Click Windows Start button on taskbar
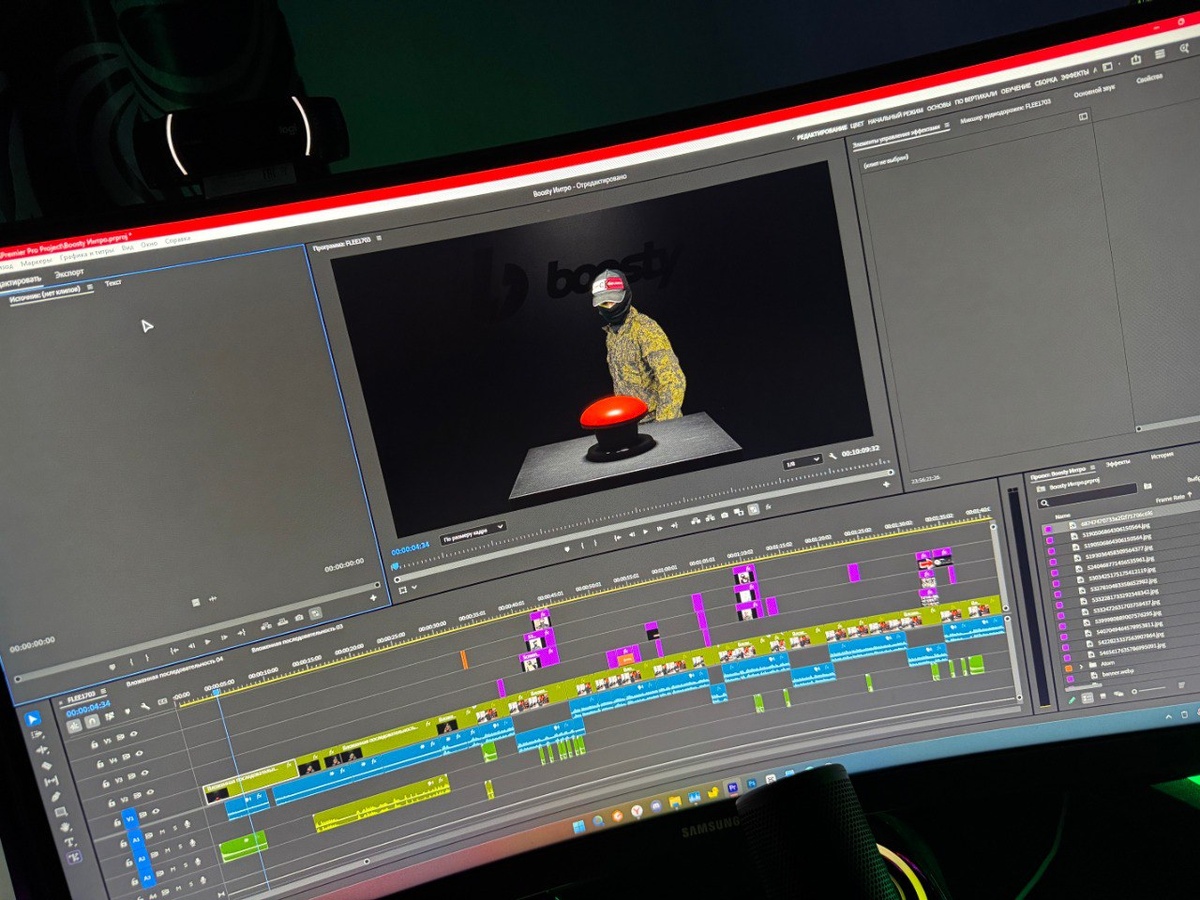The image size is (1200, 900). click(577, 828)
